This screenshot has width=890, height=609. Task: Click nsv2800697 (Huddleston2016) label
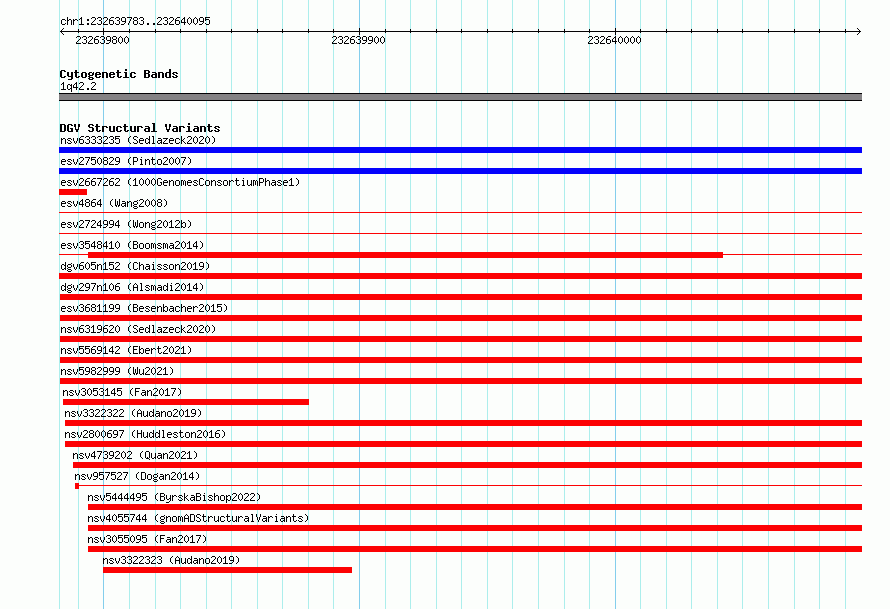[x=145, y=434]
